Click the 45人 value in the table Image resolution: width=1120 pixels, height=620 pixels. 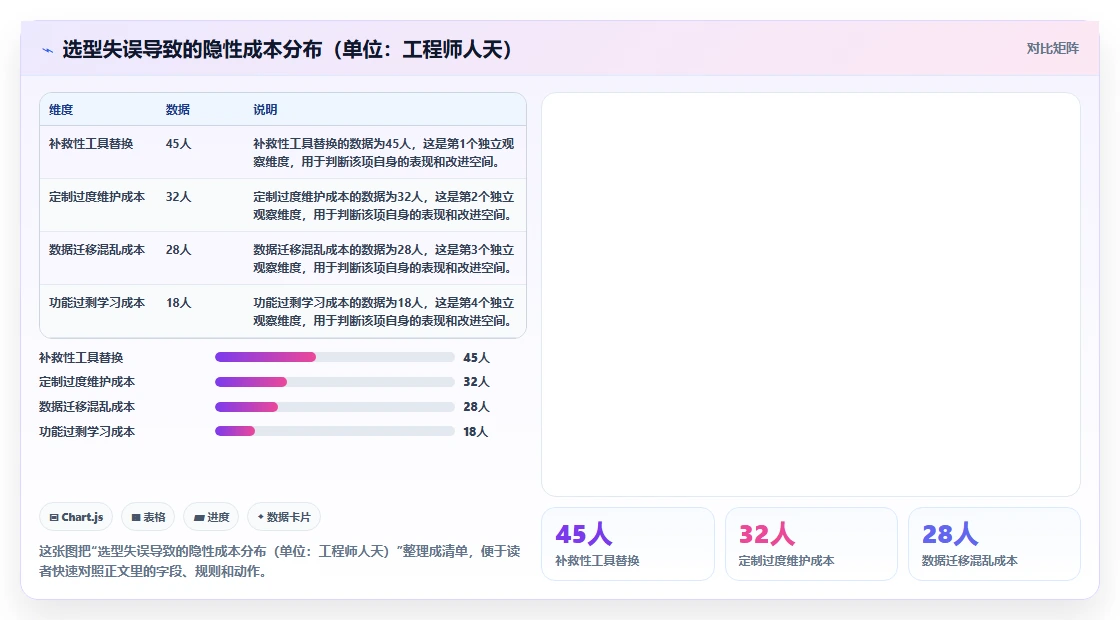179,144
